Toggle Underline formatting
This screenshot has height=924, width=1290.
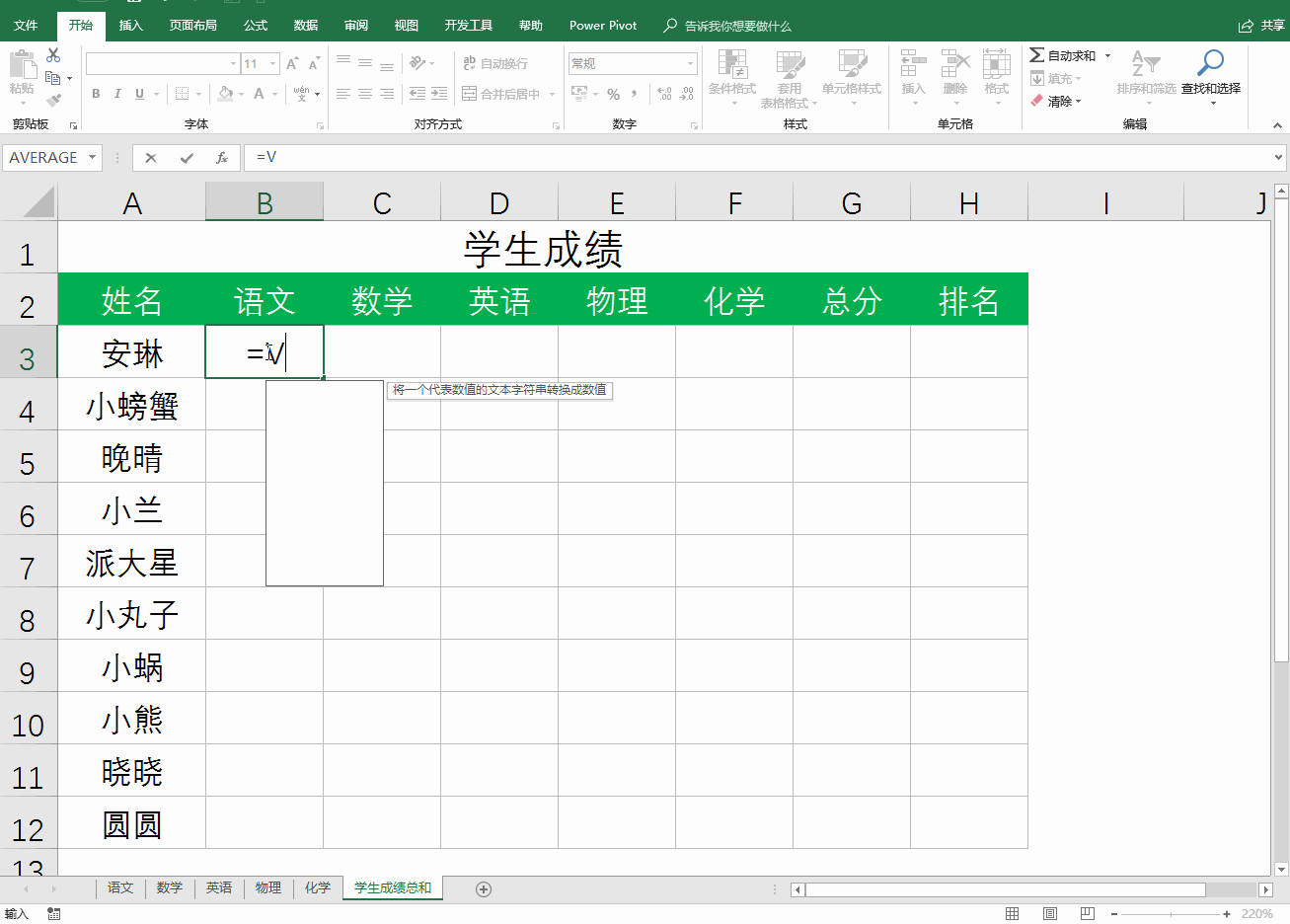139,94
